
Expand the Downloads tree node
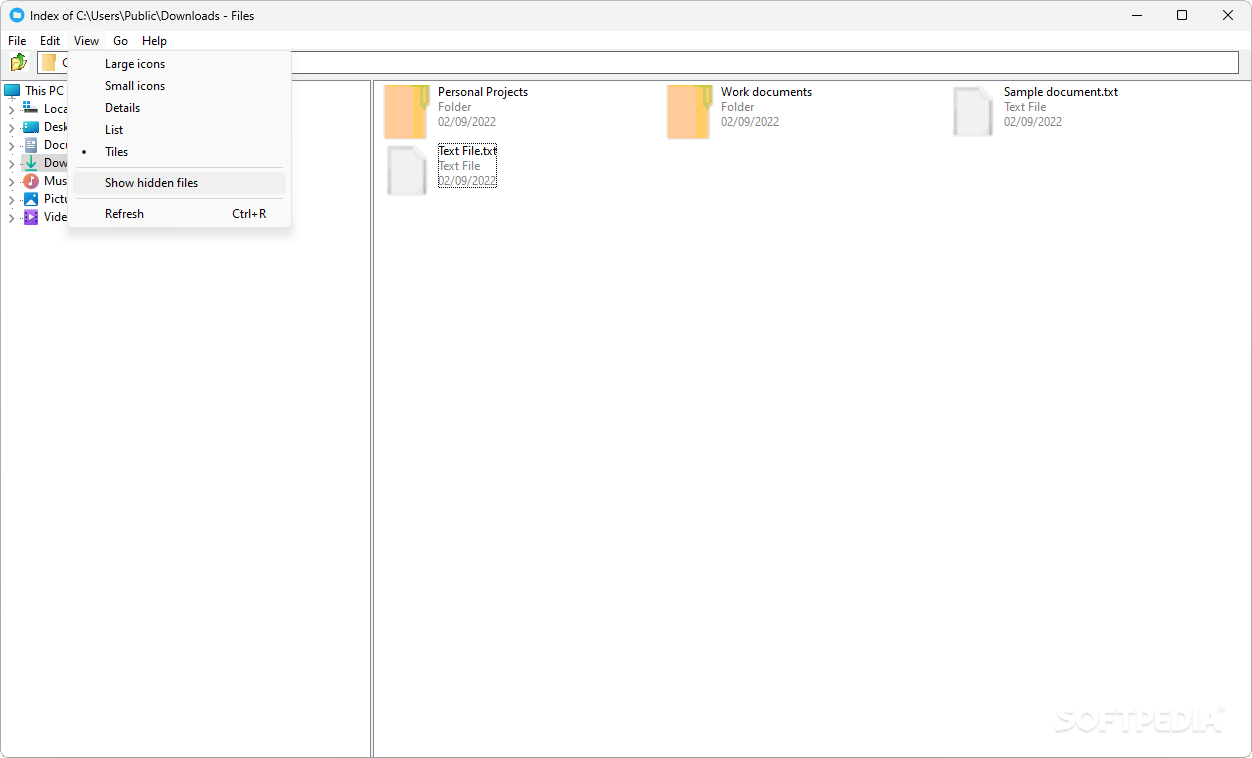(x=12, y=163)
